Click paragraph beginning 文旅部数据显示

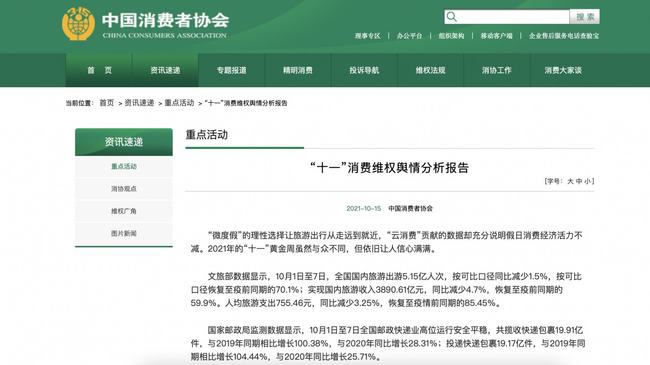pyautogui.click(x=386, y=290)
